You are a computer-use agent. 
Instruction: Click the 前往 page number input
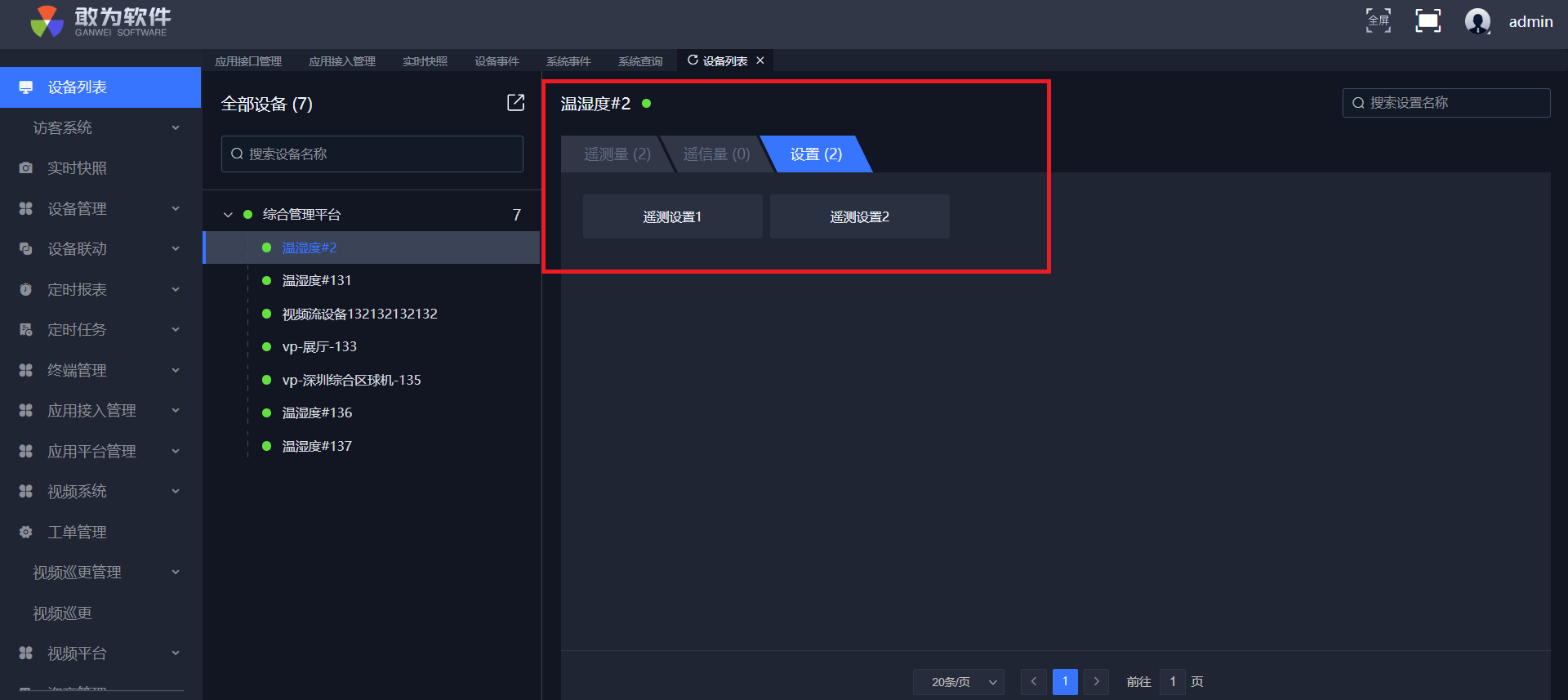click(1173, 681)
